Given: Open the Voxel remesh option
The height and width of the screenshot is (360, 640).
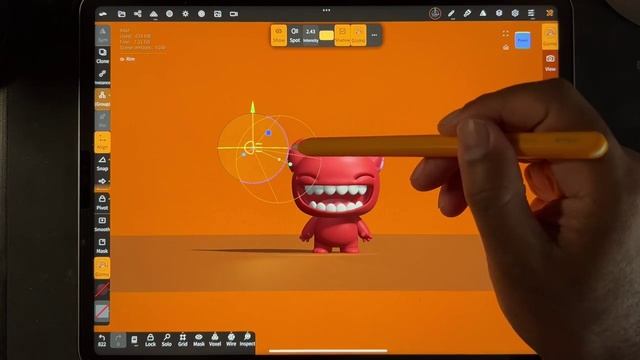Looking at the screenshot, I should click(x=215, y=340).
